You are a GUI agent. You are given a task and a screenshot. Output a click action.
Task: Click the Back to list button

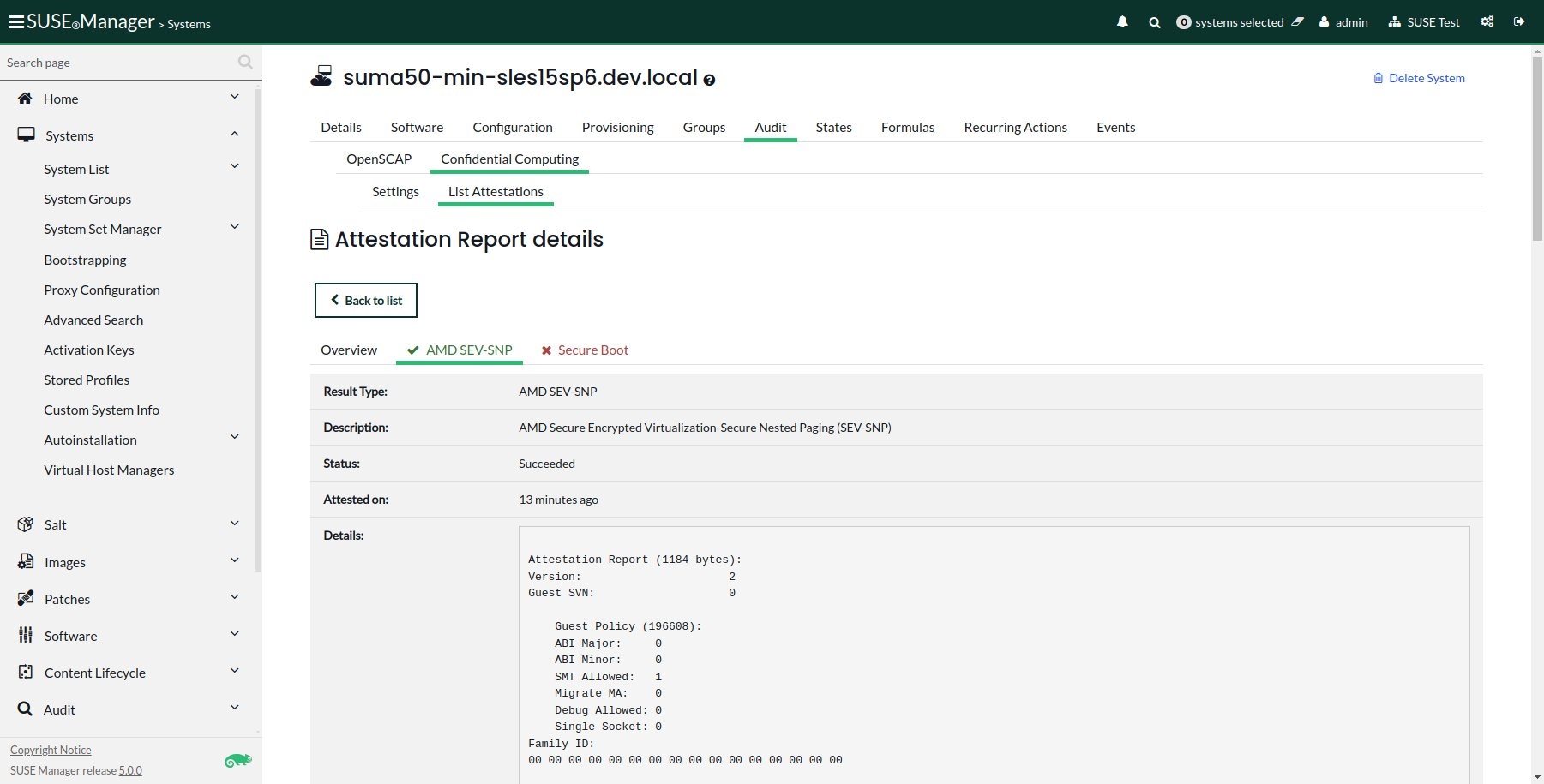tap(366, 300)
